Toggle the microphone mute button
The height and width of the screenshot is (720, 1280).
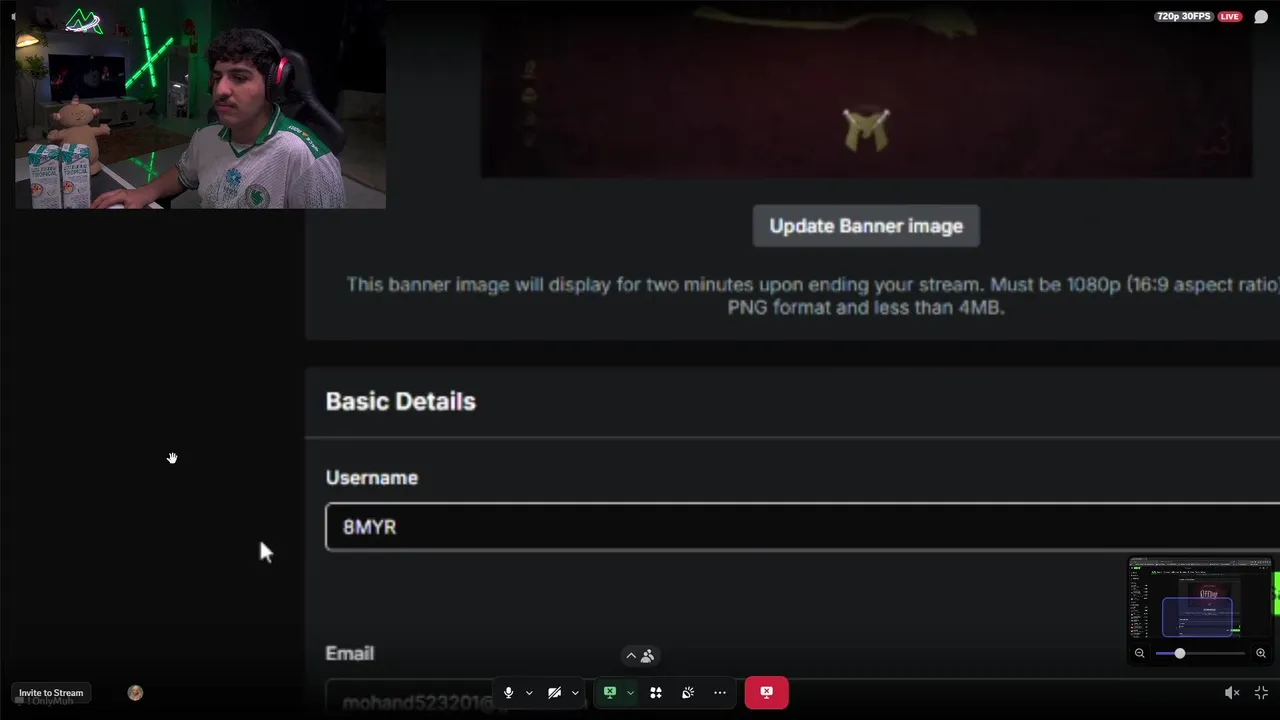coord(508,692)
